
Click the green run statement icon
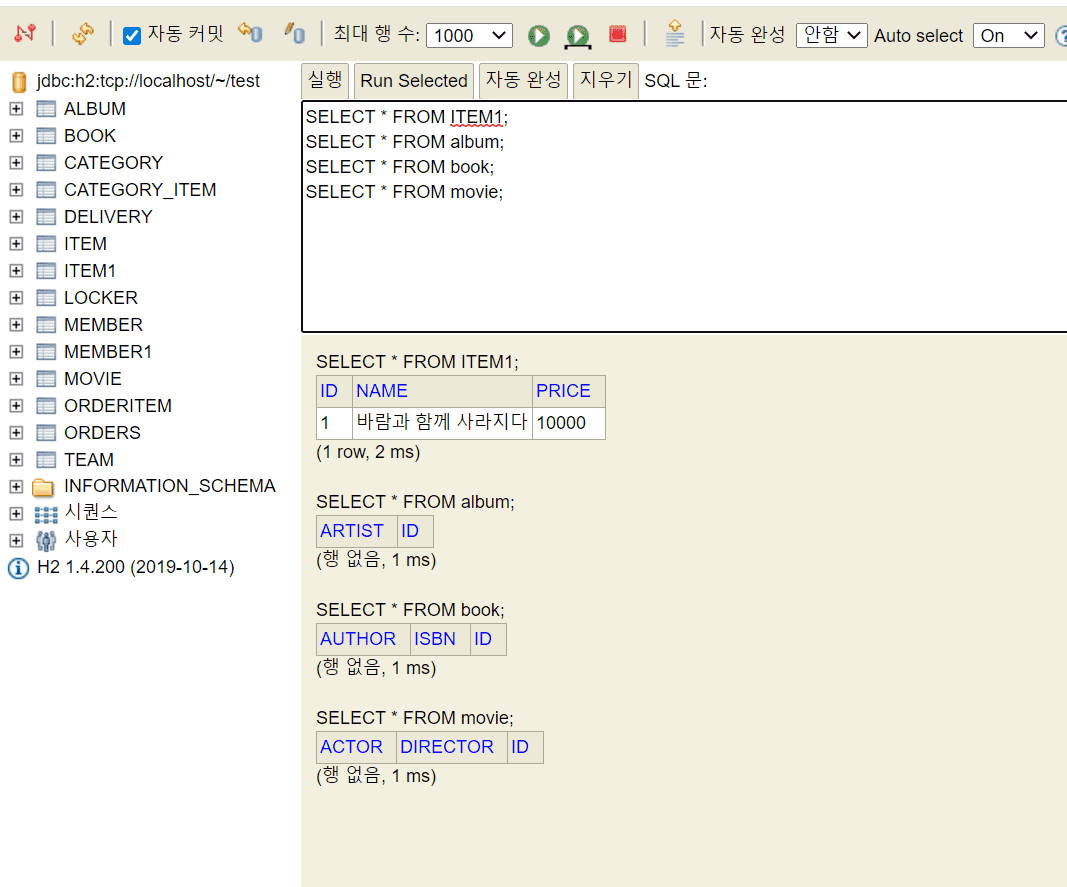tap(539, 35)
